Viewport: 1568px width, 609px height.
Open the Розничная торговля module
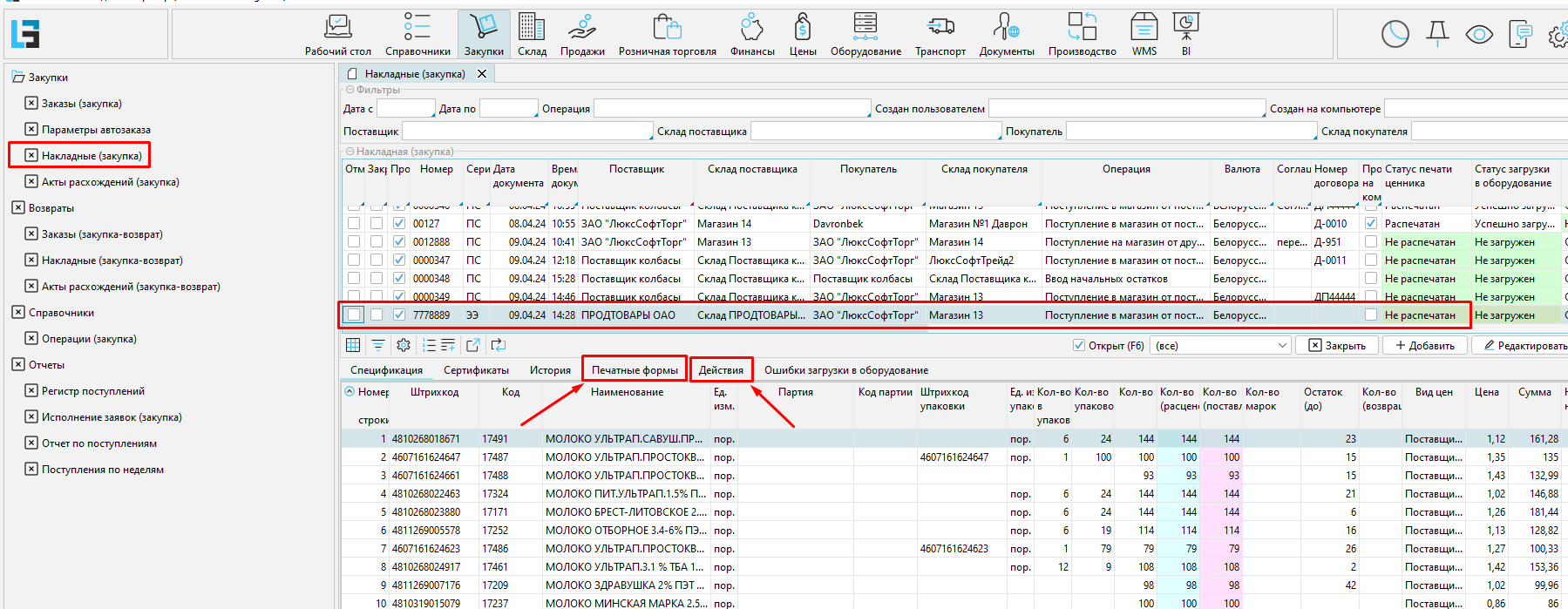click(667, 35)
